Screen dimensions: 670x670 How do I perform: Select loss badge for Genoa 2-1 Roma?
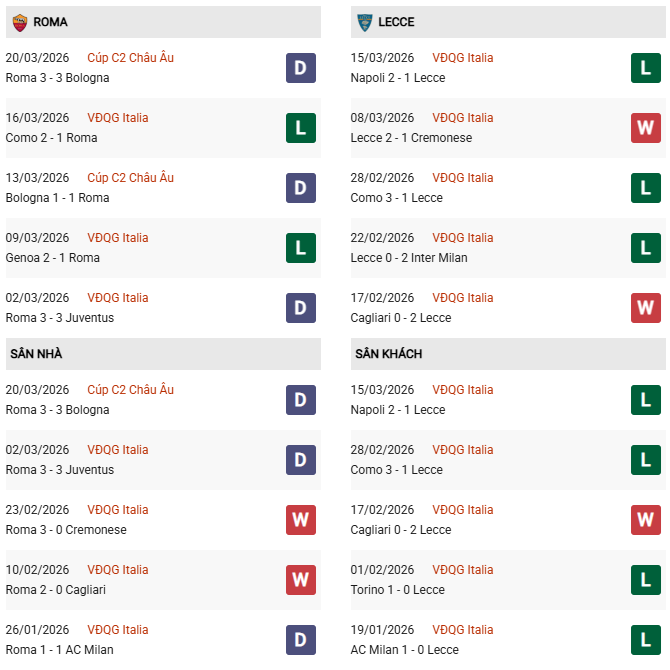301,248
